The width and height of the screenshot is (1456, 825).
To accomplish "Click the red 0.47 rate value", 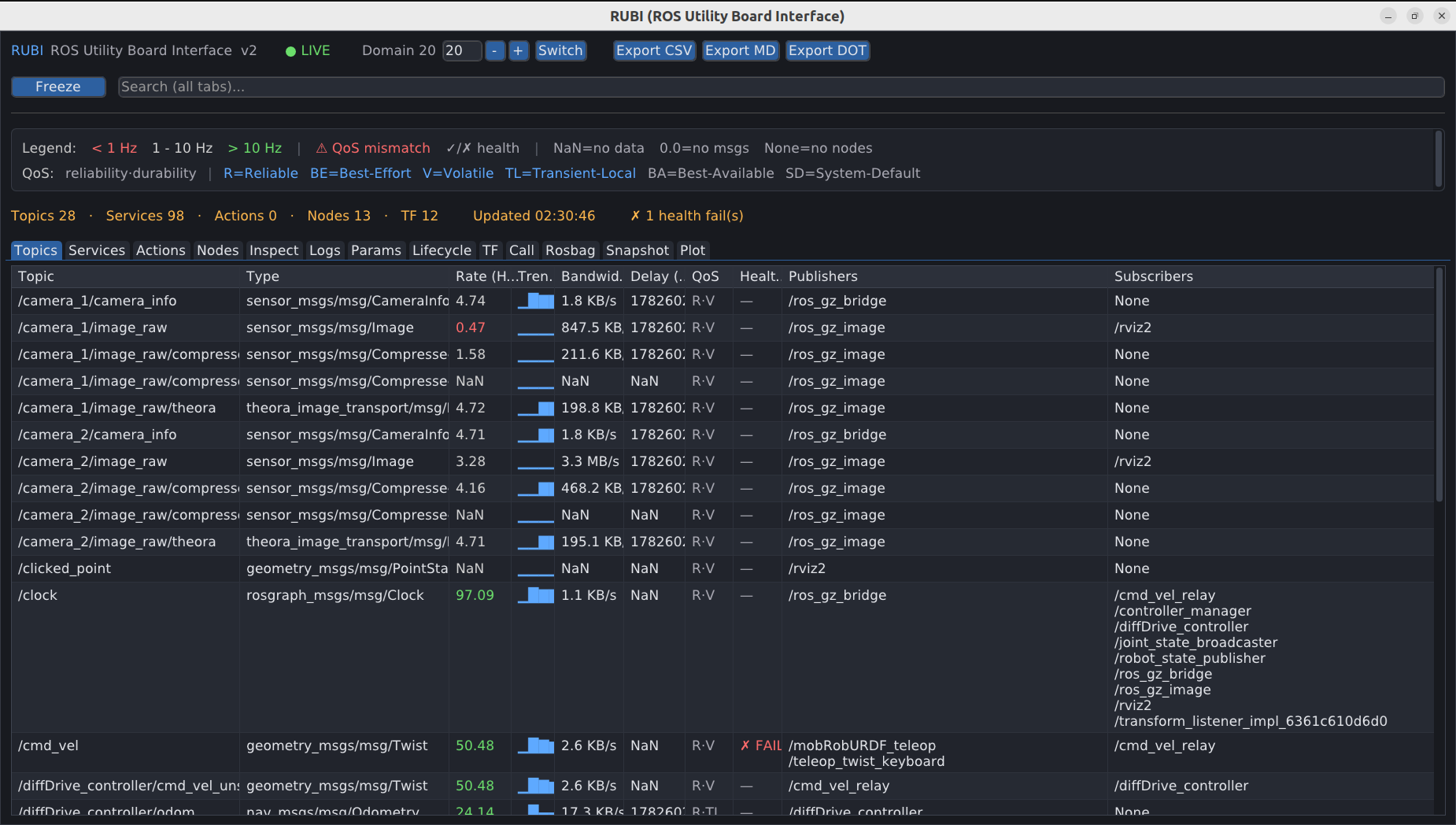I will (471, 327).
